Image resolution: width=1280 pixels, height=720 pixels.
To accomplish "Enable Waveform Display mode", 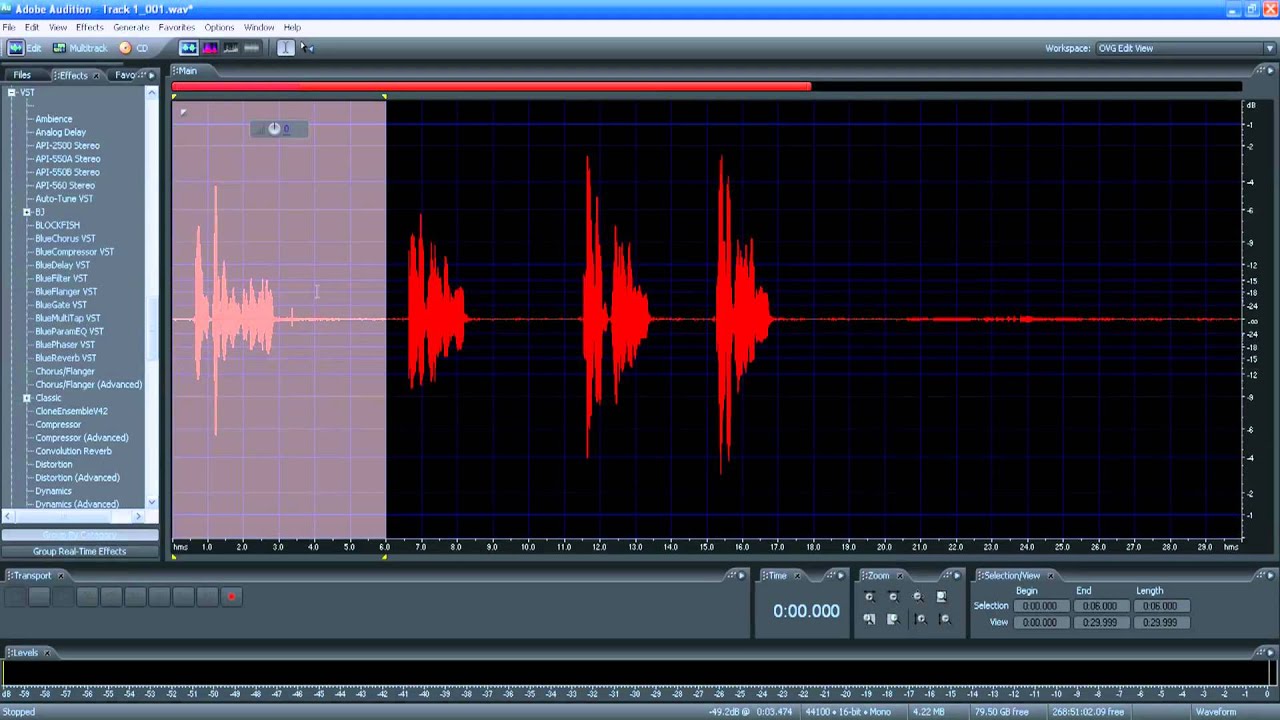I will point(188,48).
